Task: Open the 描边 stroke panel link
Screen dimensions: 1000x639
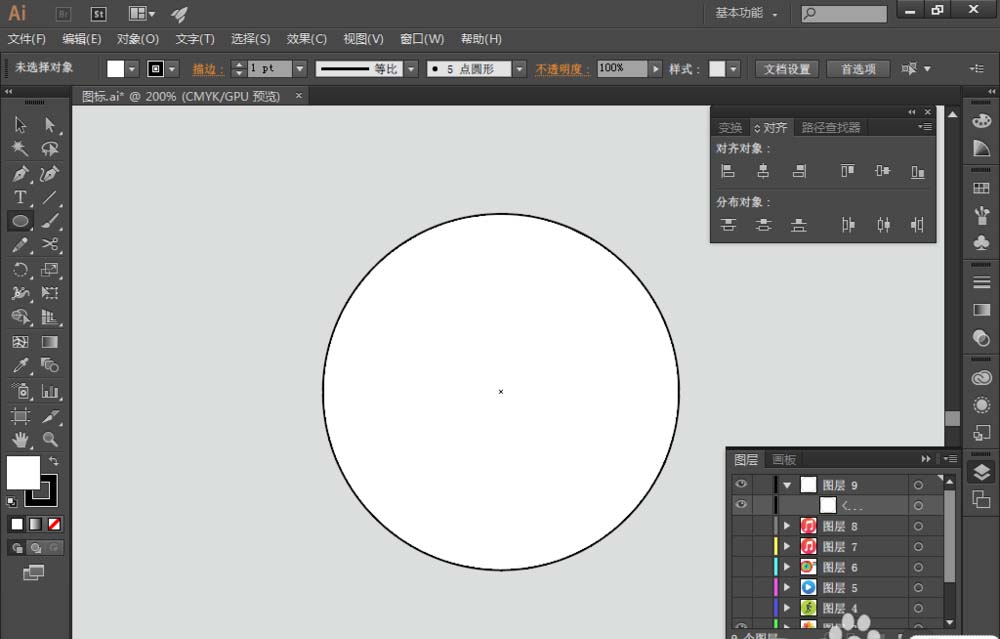Action: click(x=208, y=69)
